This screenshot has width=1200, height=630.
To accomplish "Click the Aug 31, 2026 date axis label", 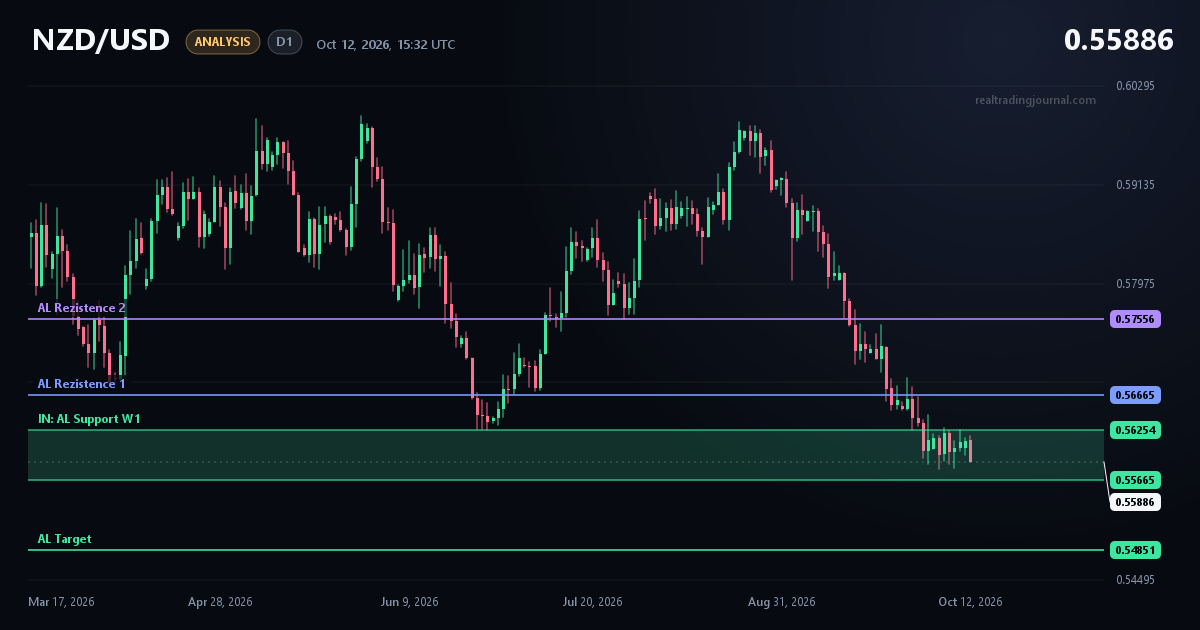I will [x=782, y=602].
